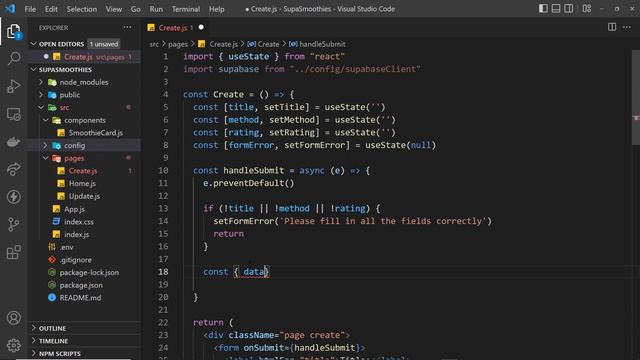Screen dimensions: 640x360
Task: Open the Accounts icon
Action: [x=13, y=318]
